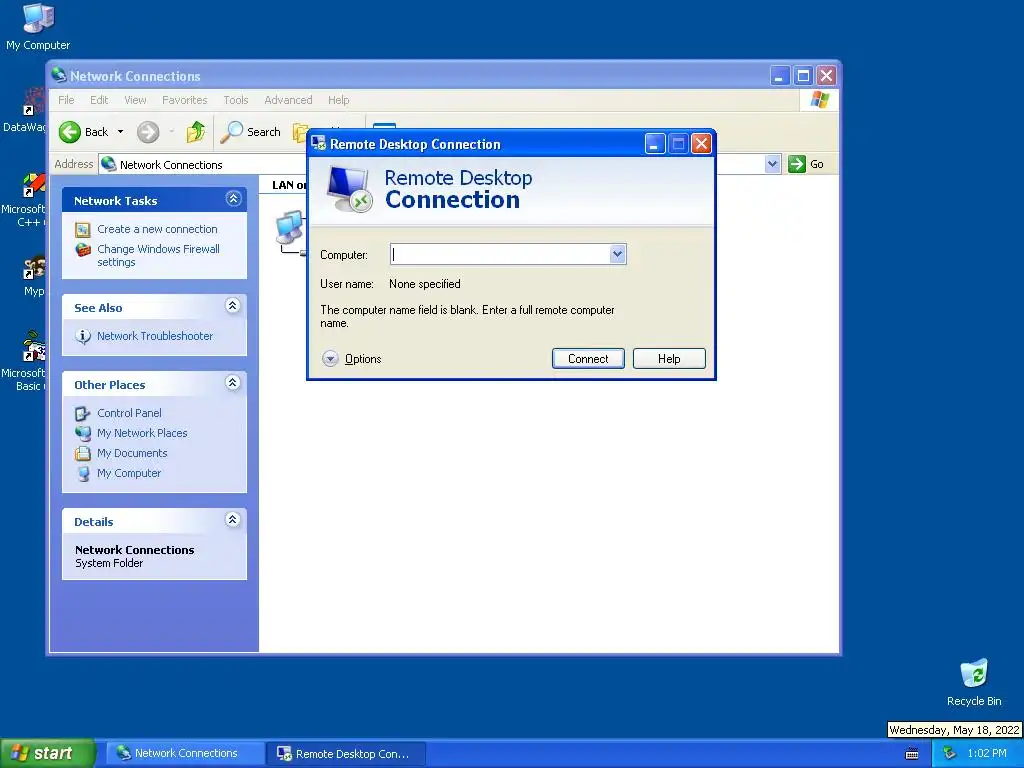The image size is (1024, 768).
Task: Select the LAN connection icon in file pane
Action: coord(291,232)
